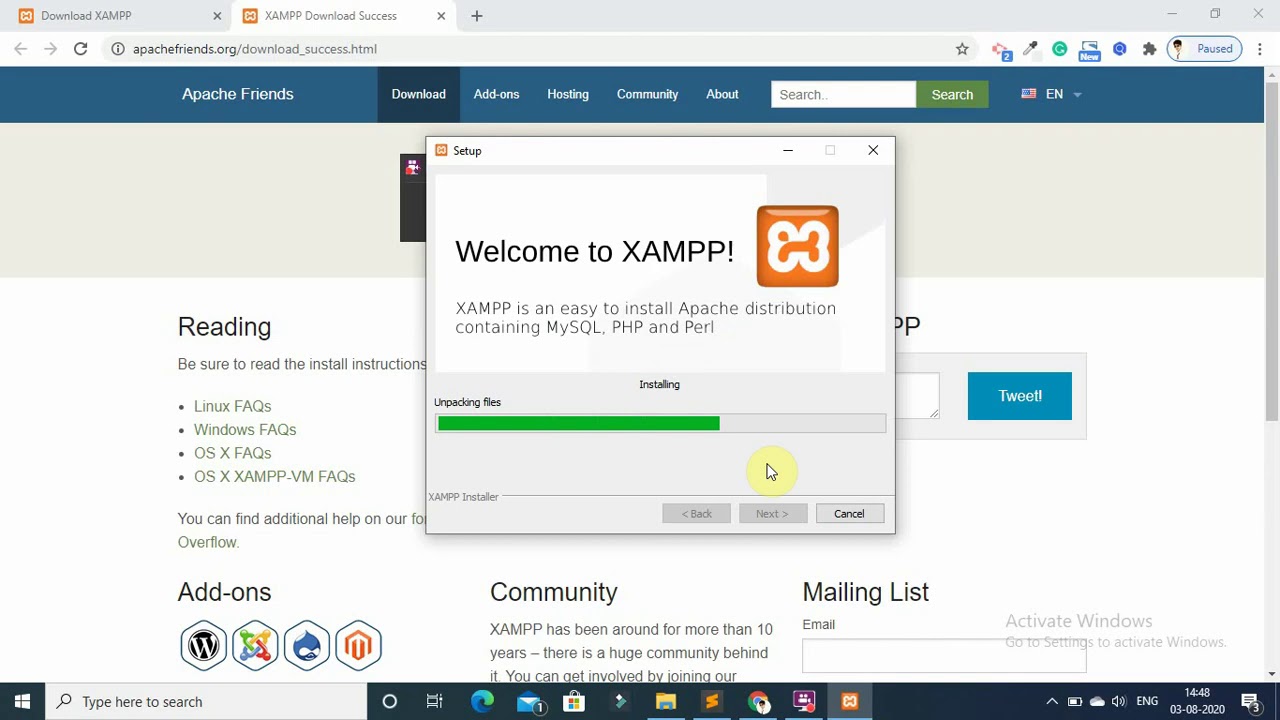Click the Chrome address bar URL
This screenshot has width=1280, height=720.
(255, 49)
